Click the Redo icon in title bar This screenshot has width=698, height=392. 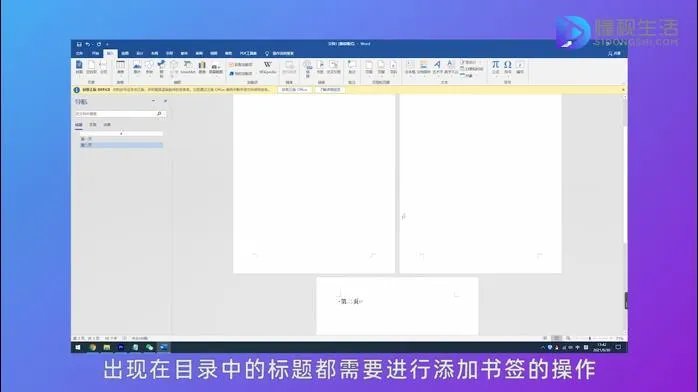(x=99, y=44)
